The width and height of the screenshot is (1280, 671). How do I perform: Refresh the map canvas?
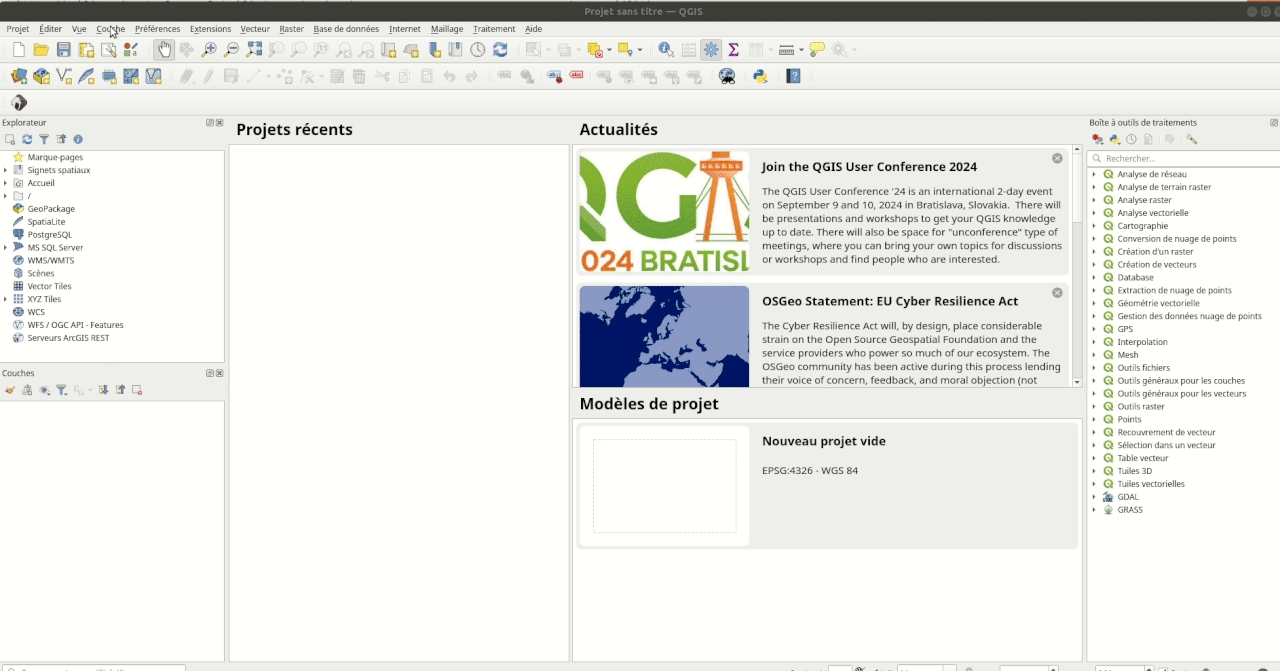click(500, 50)
